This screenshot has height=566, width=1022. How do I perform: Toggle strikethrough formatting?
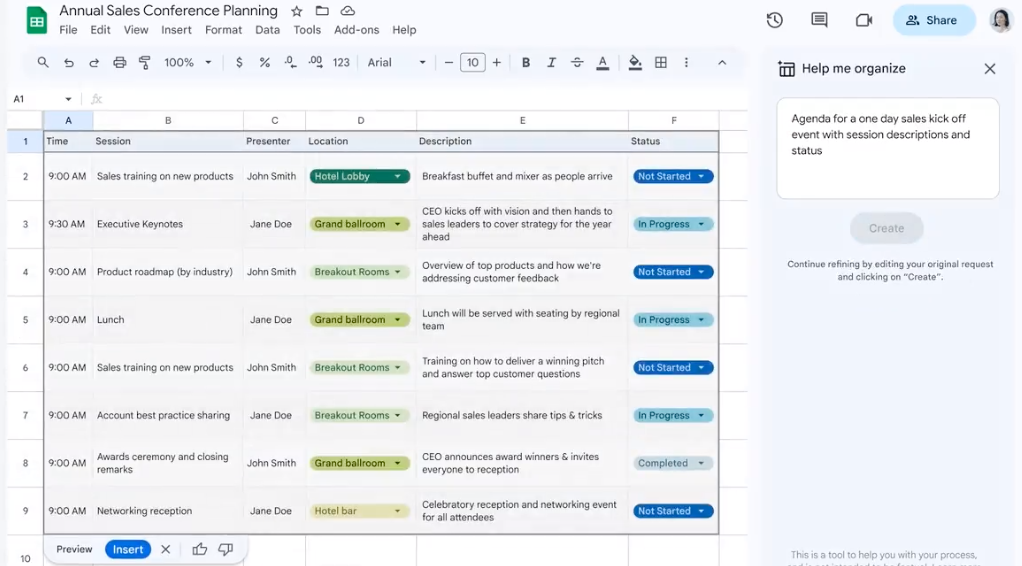tap(577, 62)
